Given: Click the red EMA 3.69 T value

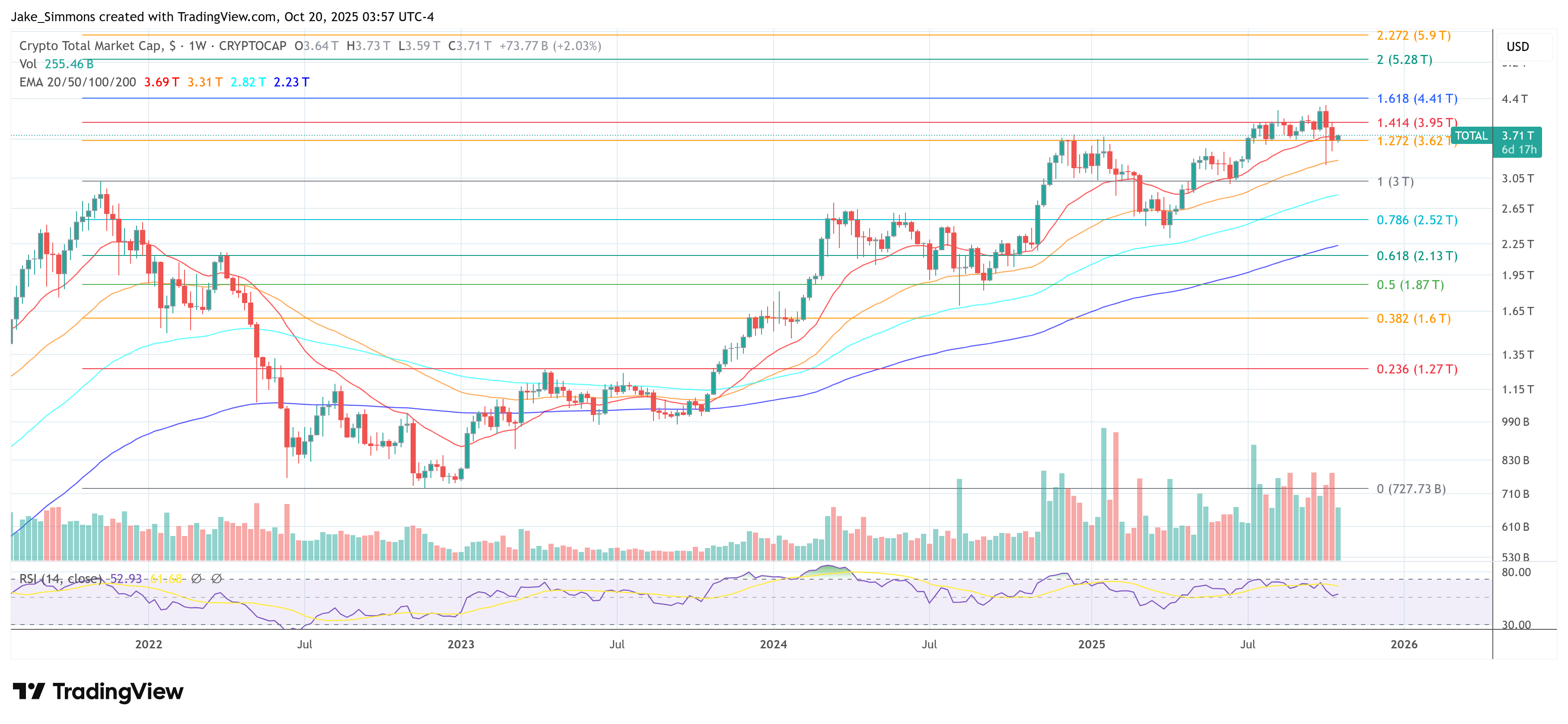Looking at the screenshot, I should point(161,82).
